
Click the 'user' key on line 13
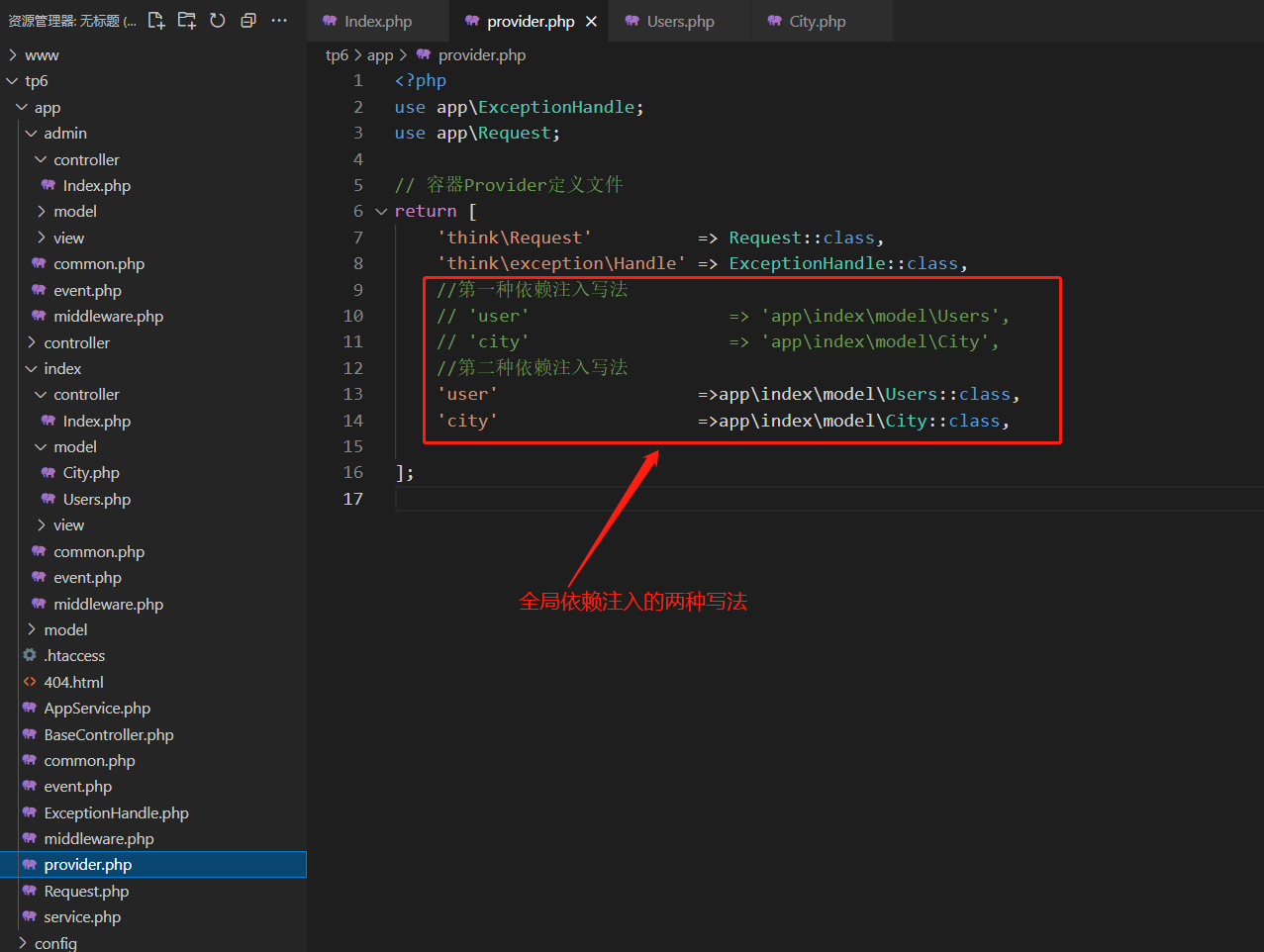(x=467, y=394)
